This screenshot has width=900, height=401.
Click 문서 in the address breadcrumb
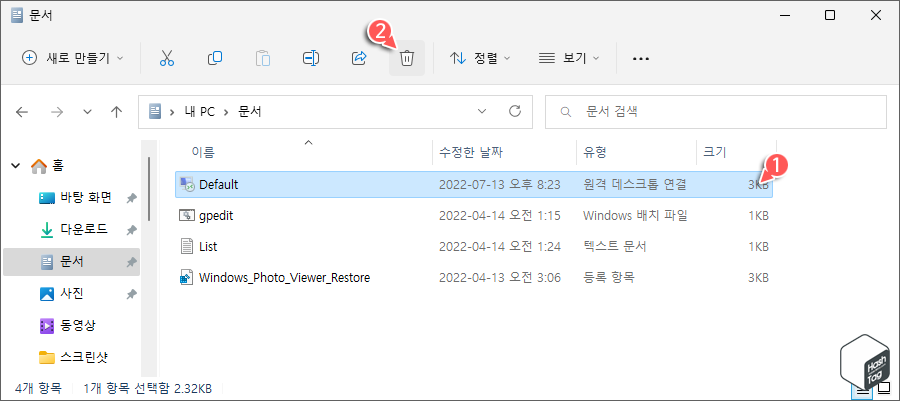pyautogui.click(x=250, y=112)
